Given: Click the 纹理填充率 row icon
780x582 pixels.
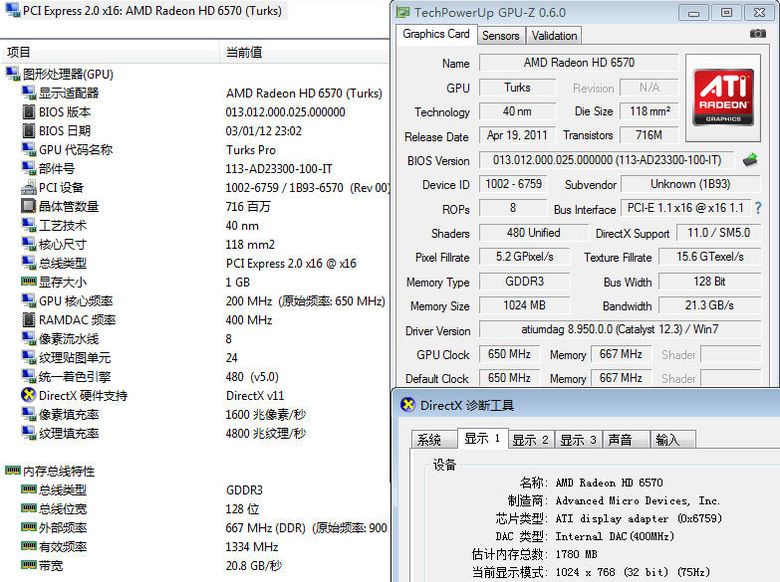Looking at the screenshot, I should point(29,433).
